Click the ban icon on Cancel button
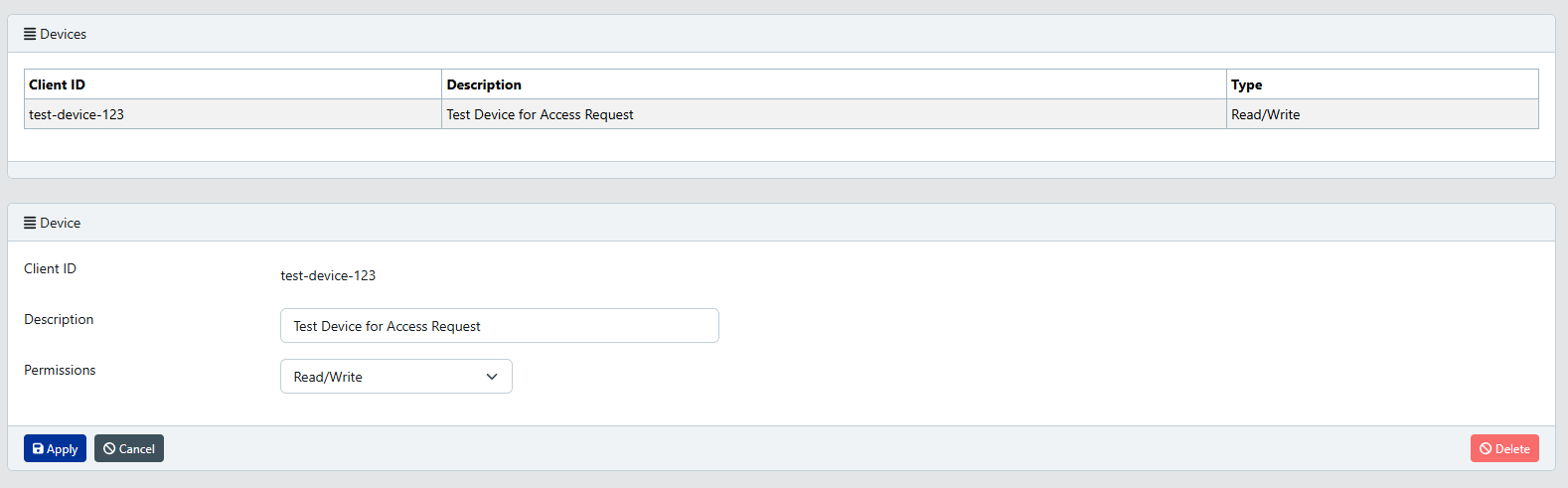This screenshot has height=488, width=1568. 109,449
